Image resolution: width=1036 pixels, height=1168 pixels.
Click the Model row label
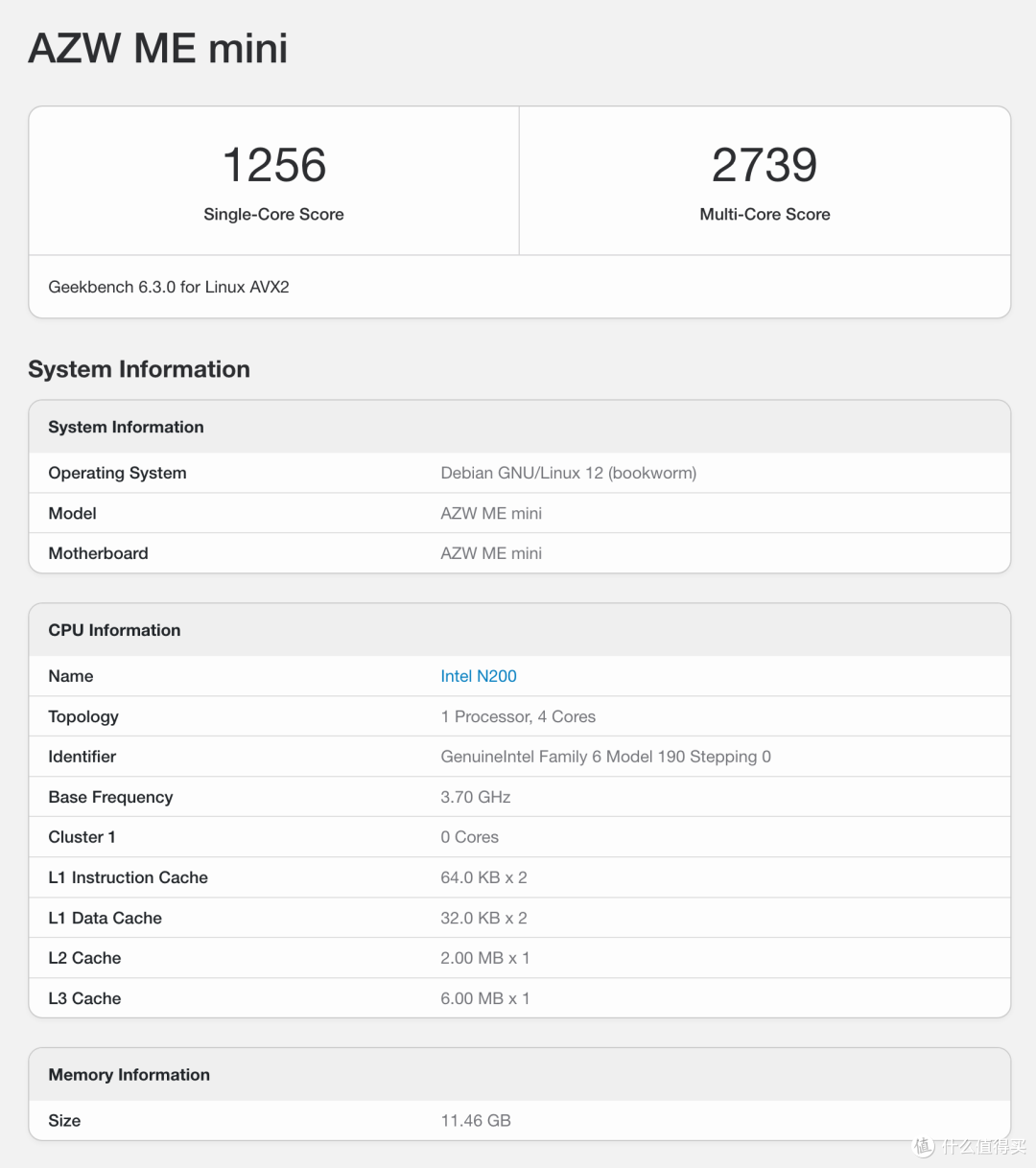(x=72, y=514)
